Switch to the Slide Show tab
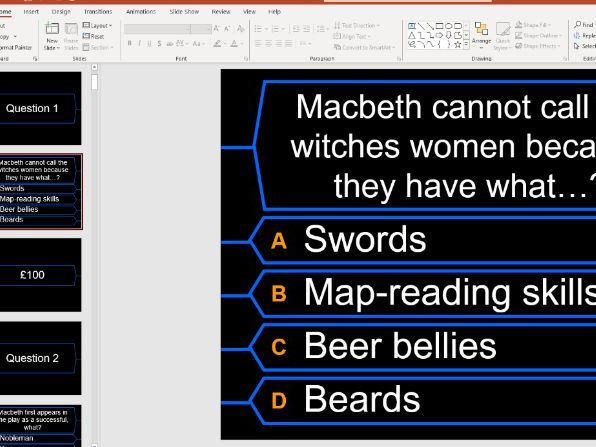Image resolution: width=596 pixels, height=447 pixels. point(184,12)
